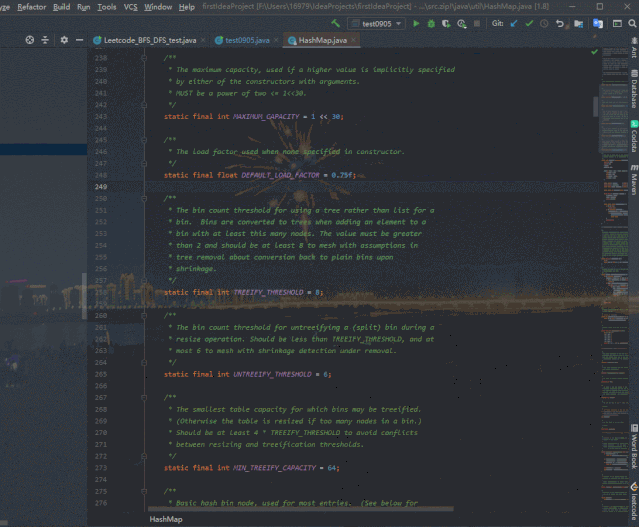This screenshot has height=527, width=639.
Task: Click the Git commit checkmark icon
Action: [x=529, y=23]
